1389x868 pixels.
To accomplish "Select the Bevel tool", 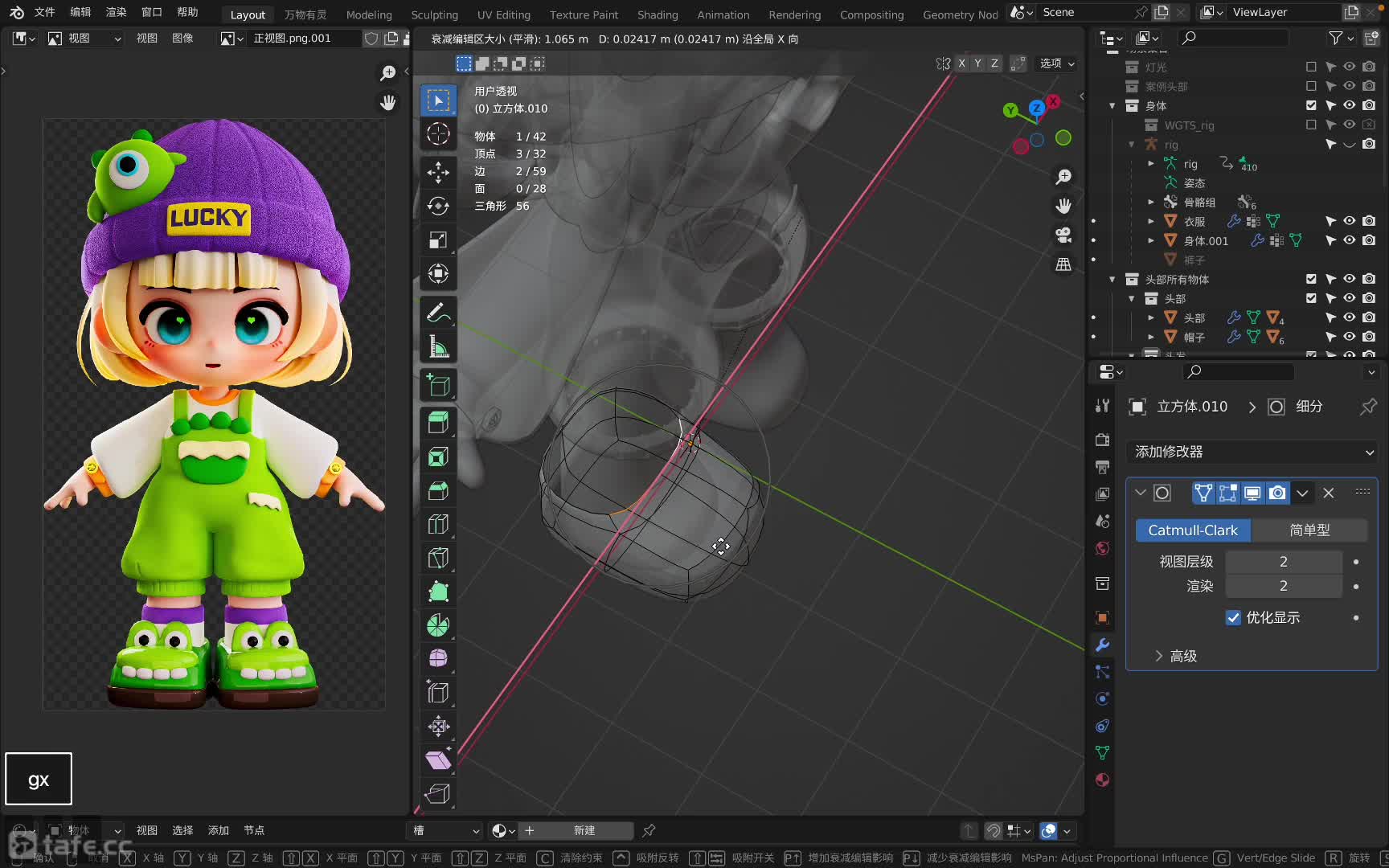I will [x=438, y=490].
